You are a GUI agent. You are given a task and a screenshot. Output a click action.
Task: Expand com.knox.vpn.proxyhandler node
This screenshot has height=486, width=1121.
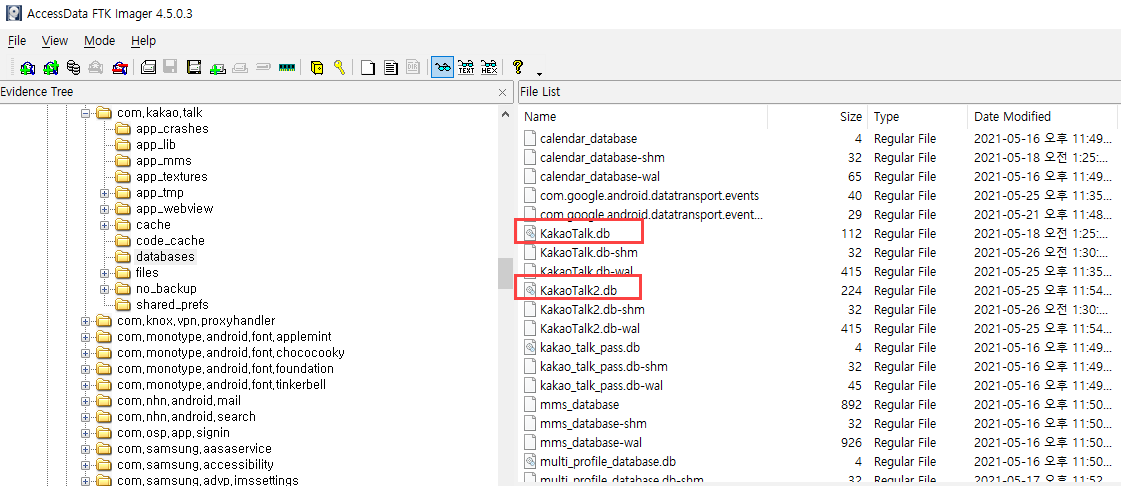click(86, 321)
